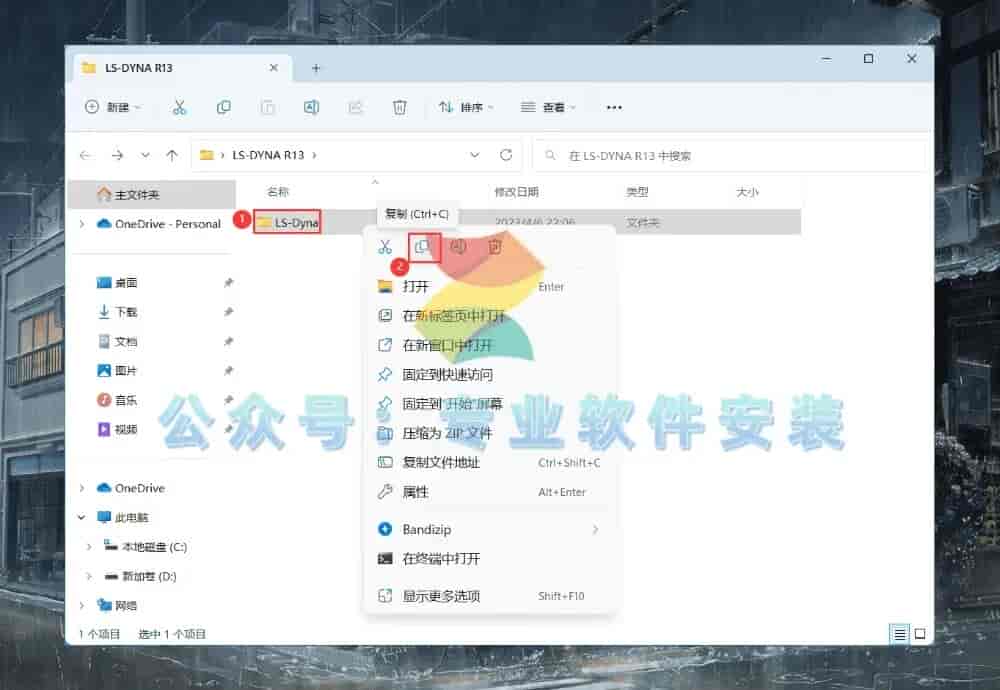The image size is (1000, 690).
Task: Open the Sort (排序) dropdown
Action: [x=466, y=107]
